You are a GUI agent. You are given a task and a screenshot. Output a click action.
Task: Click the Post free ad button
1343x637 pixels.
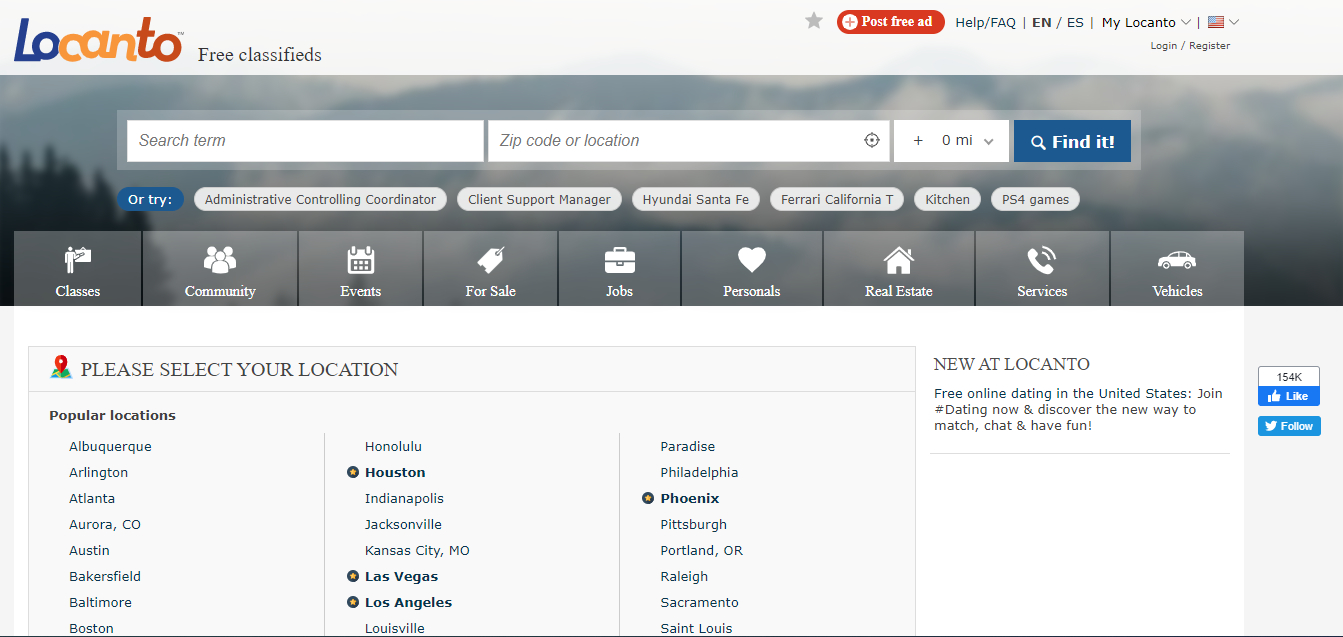click(890, 22)
